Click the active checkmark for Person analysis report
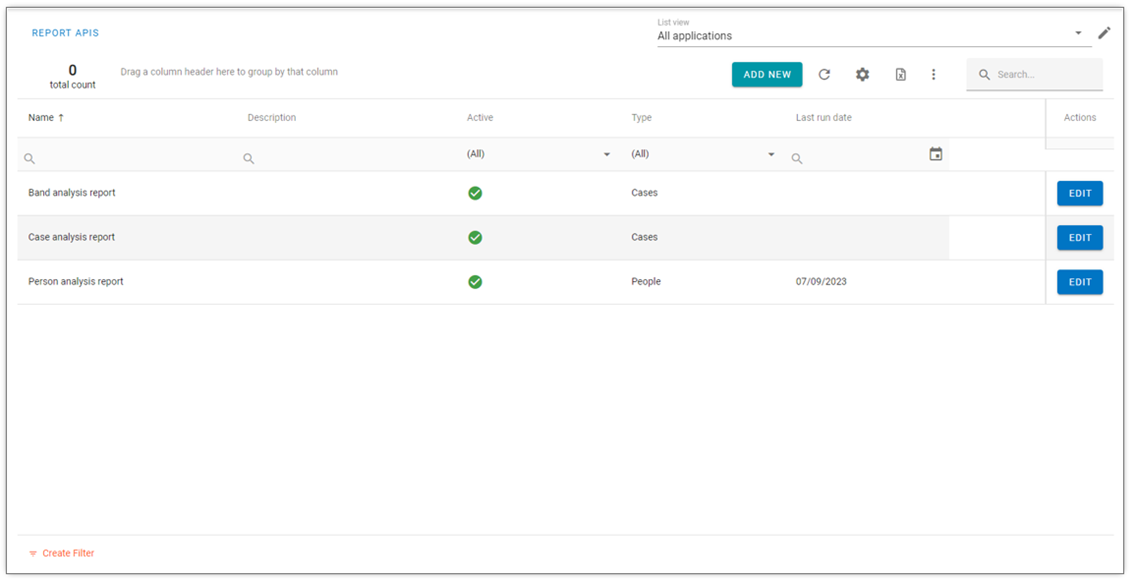 pyautogui.click(x=475, y=282)
